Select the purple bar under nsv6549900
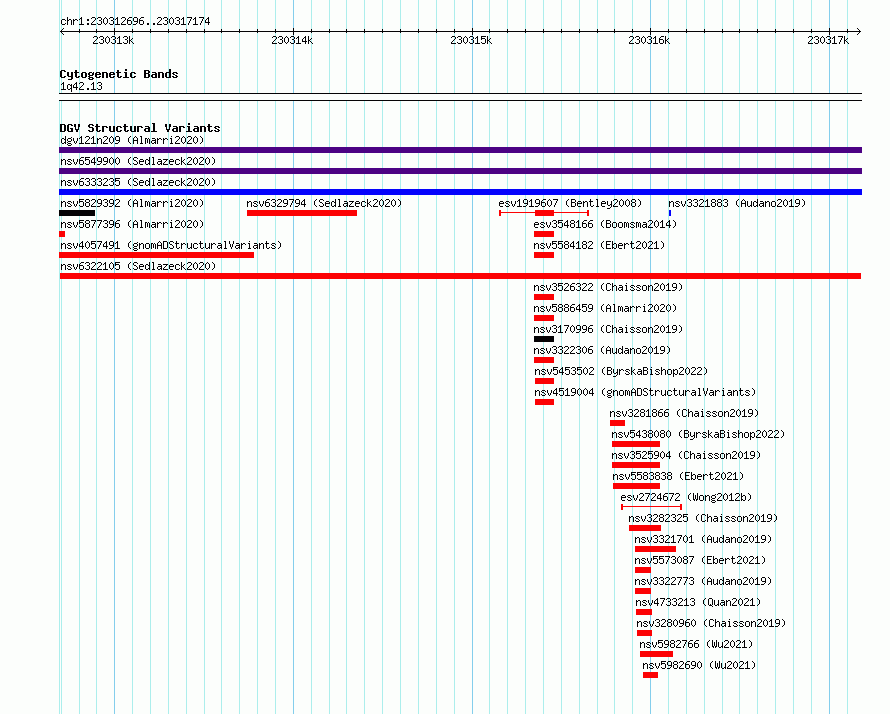The height and width of the screenshot is (714, 890). click(x=460, y=171)
